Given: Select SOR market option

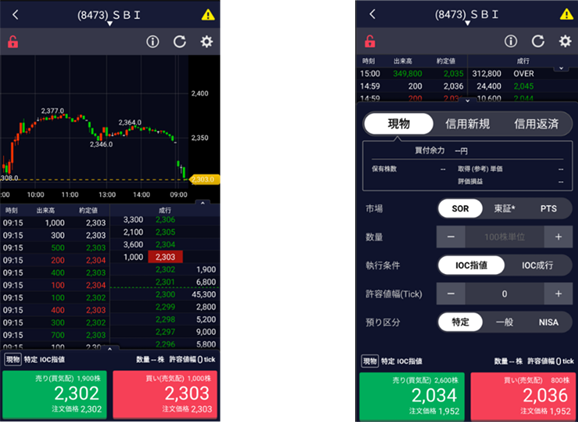Looking at the screenshot, I should point(460,209).
